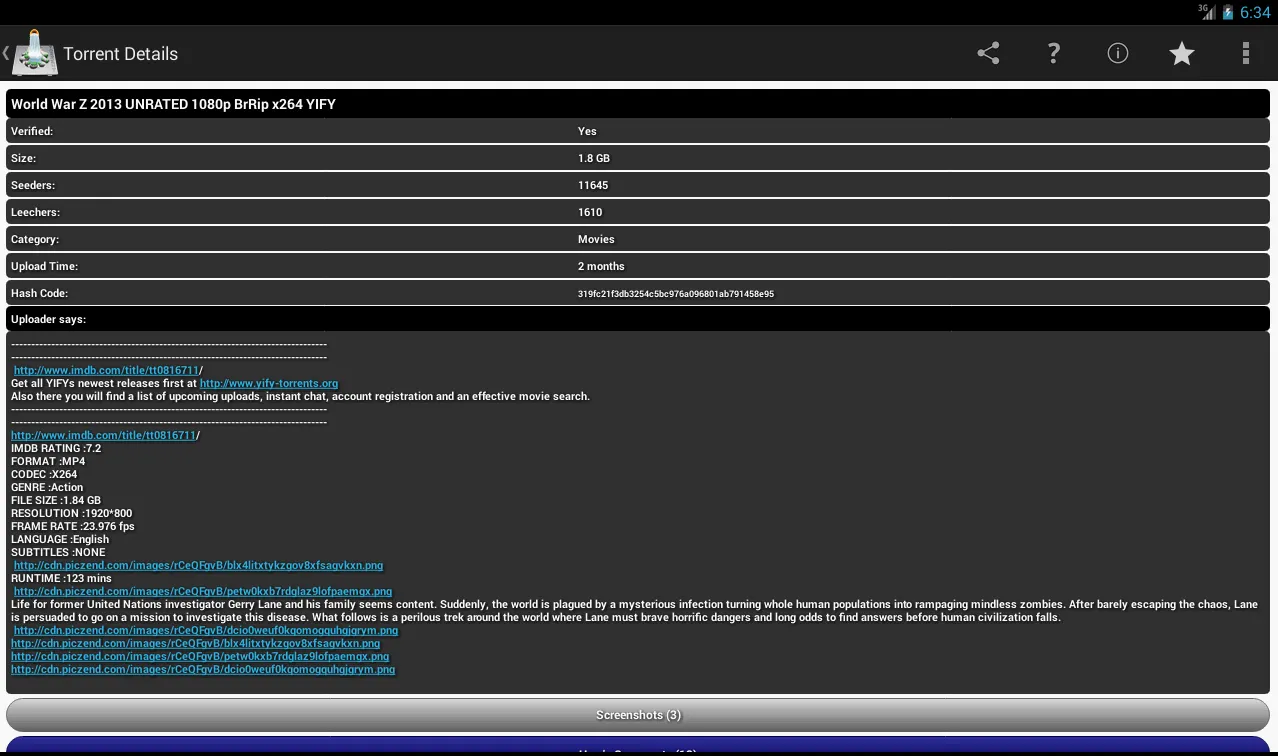
Task: Open imdb link above IMDB RATING
Action: 103,435
